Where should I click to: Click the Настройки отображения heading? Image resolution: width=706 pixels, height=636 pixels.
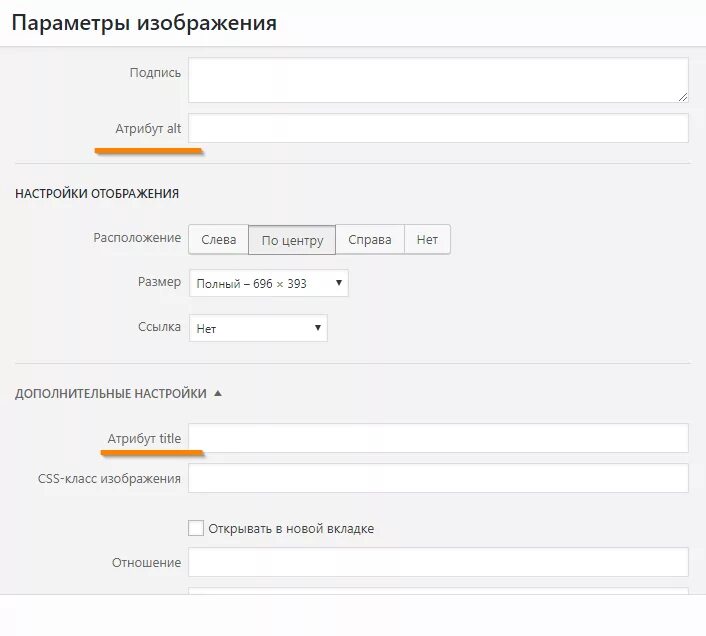[97, 194]
